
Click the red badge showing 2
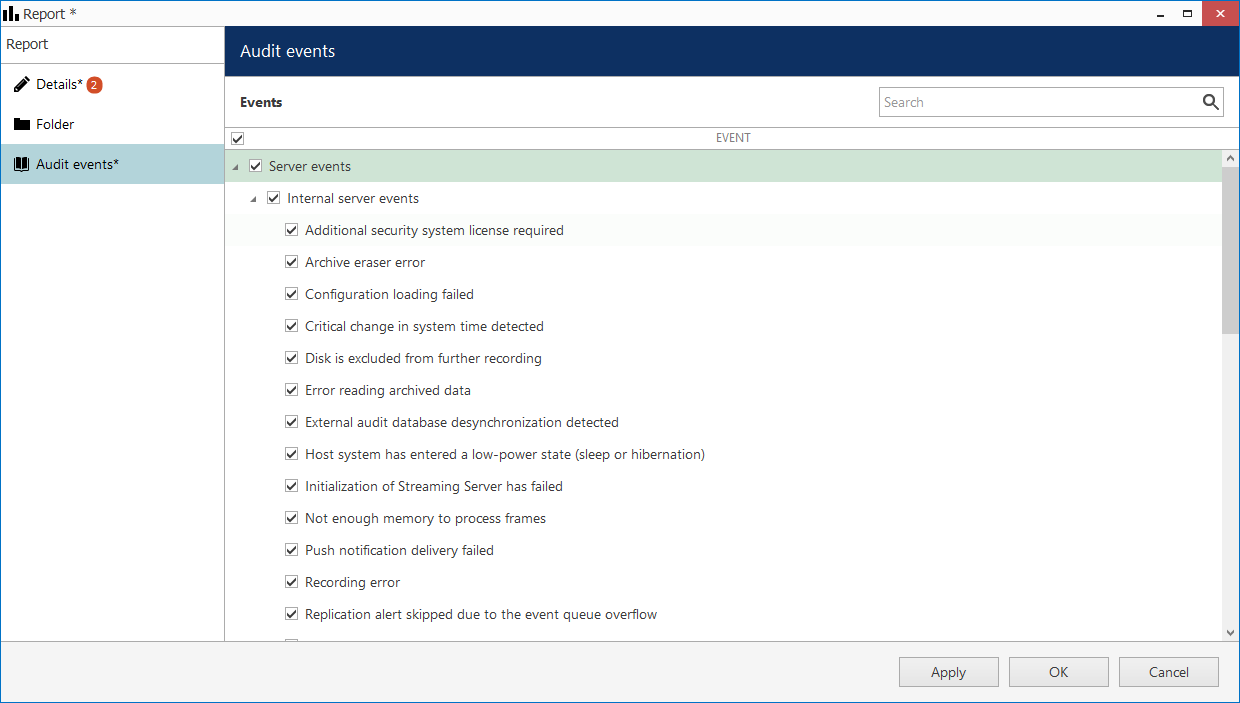94,85
